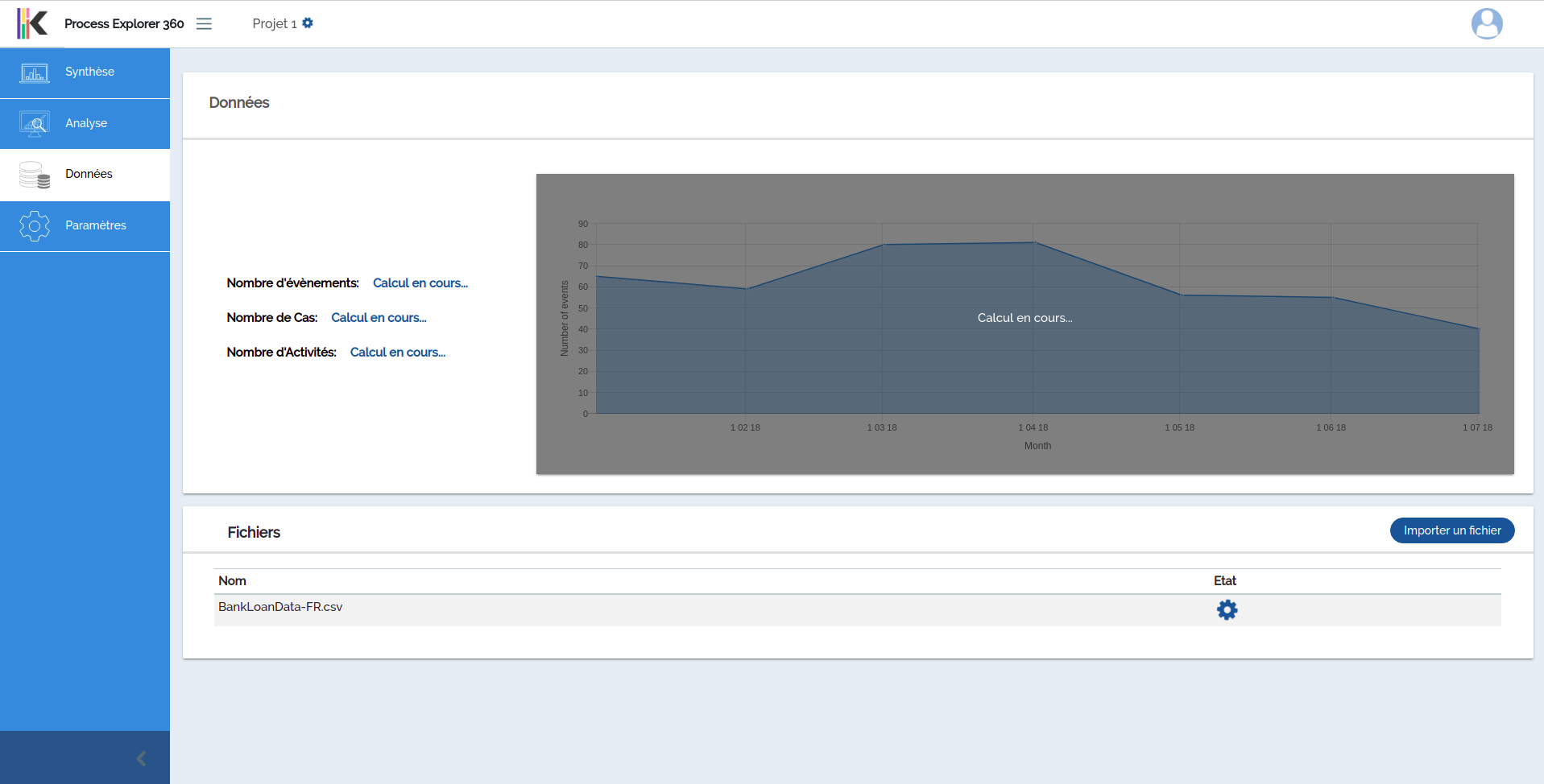Open the user profile avatar

coord(1486,23)
